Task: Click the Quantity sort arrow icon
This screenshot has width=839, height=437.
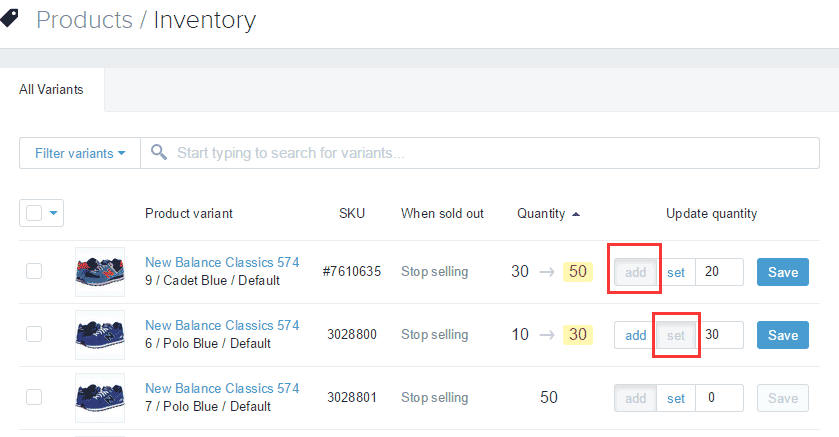Action: tap(575, 214)
